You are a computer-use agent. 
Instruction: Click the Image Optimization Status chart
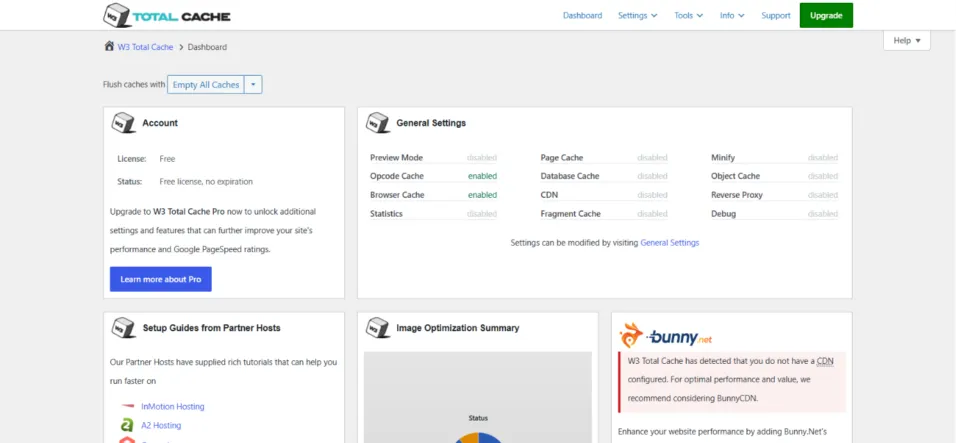click(x=478, y=397)
